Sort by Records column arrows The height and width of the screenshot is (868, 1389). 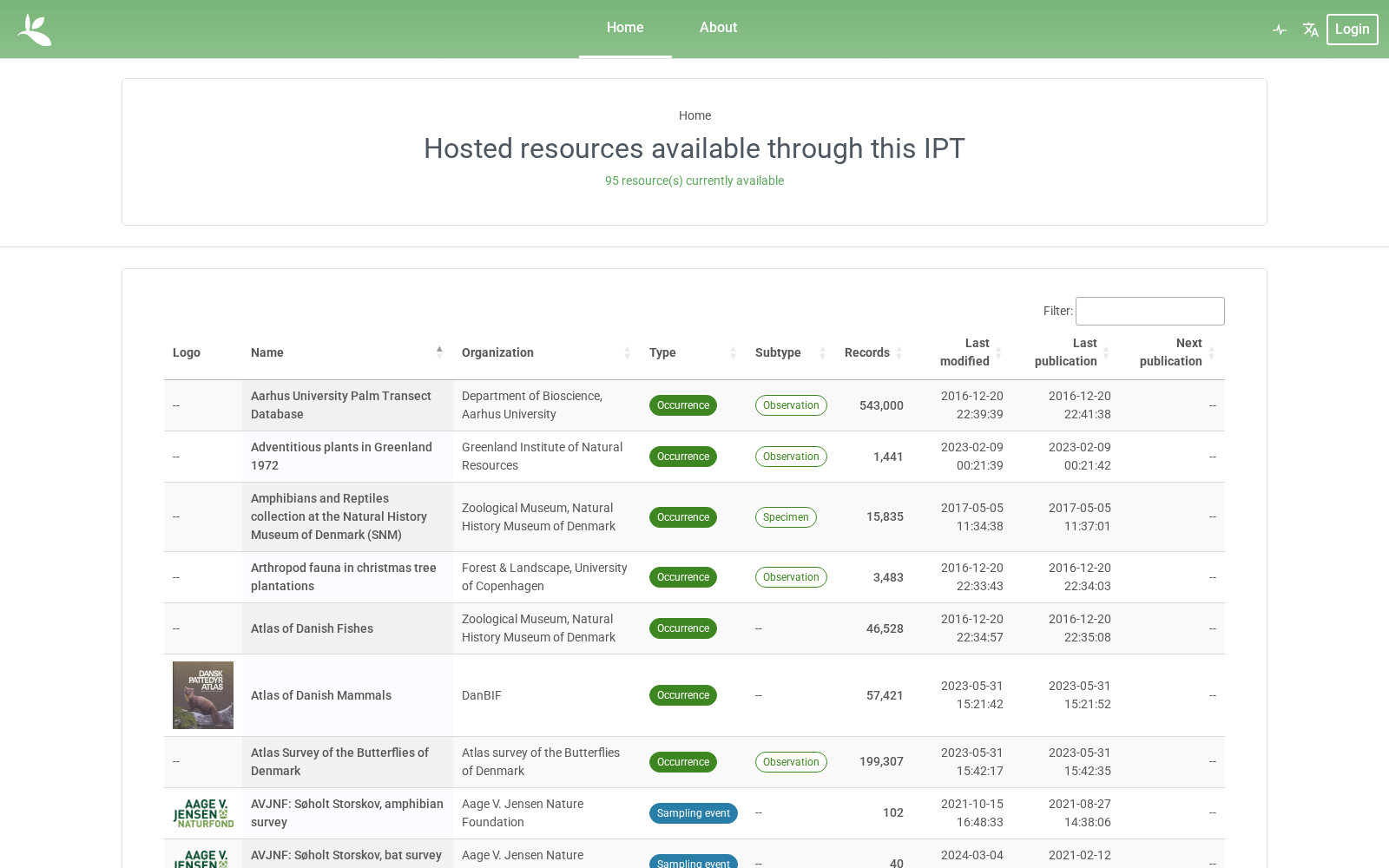pos(899,352)
